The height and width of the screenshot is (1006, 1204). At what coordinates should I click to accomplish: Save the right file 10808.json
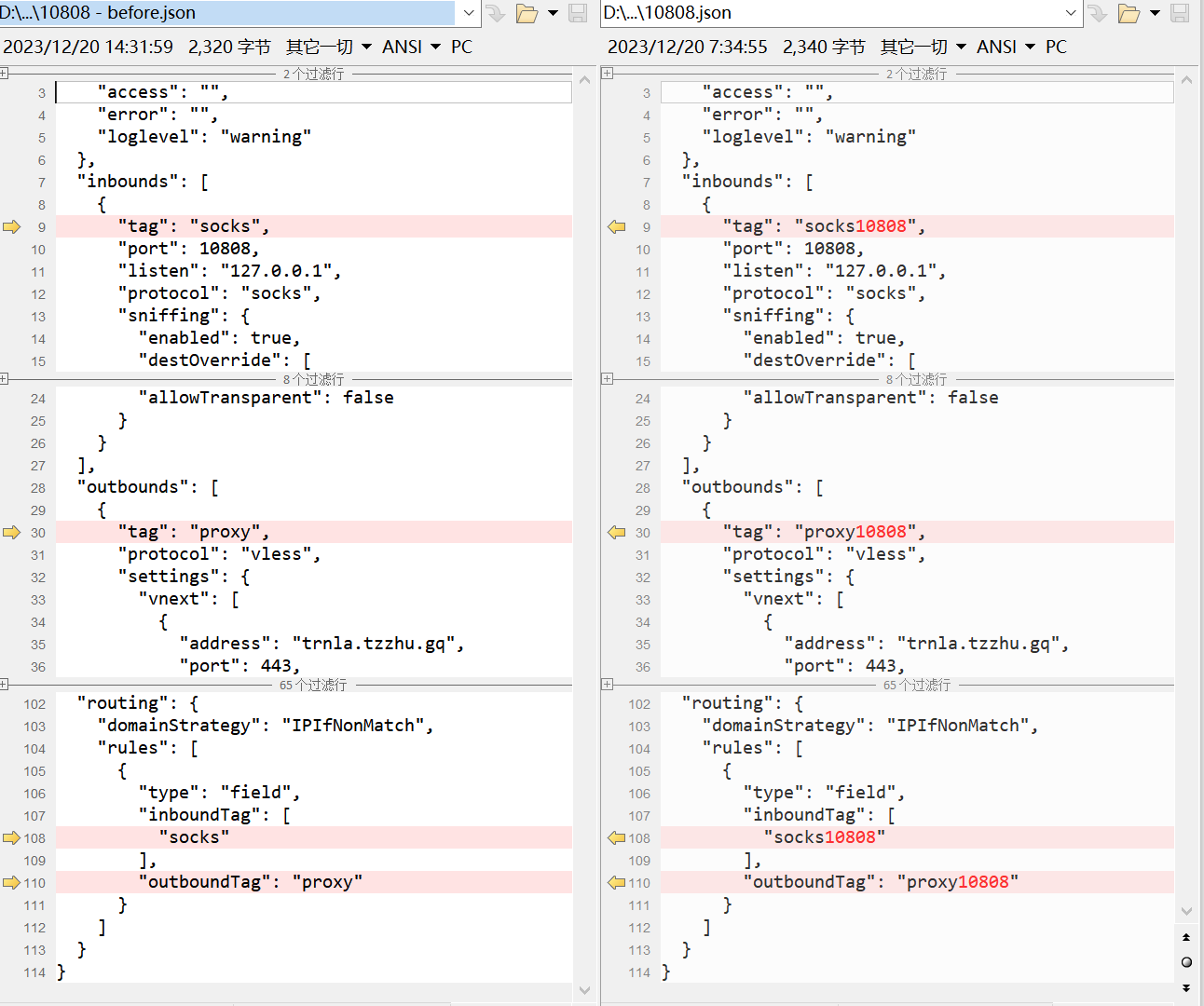tap(1180, 13)
